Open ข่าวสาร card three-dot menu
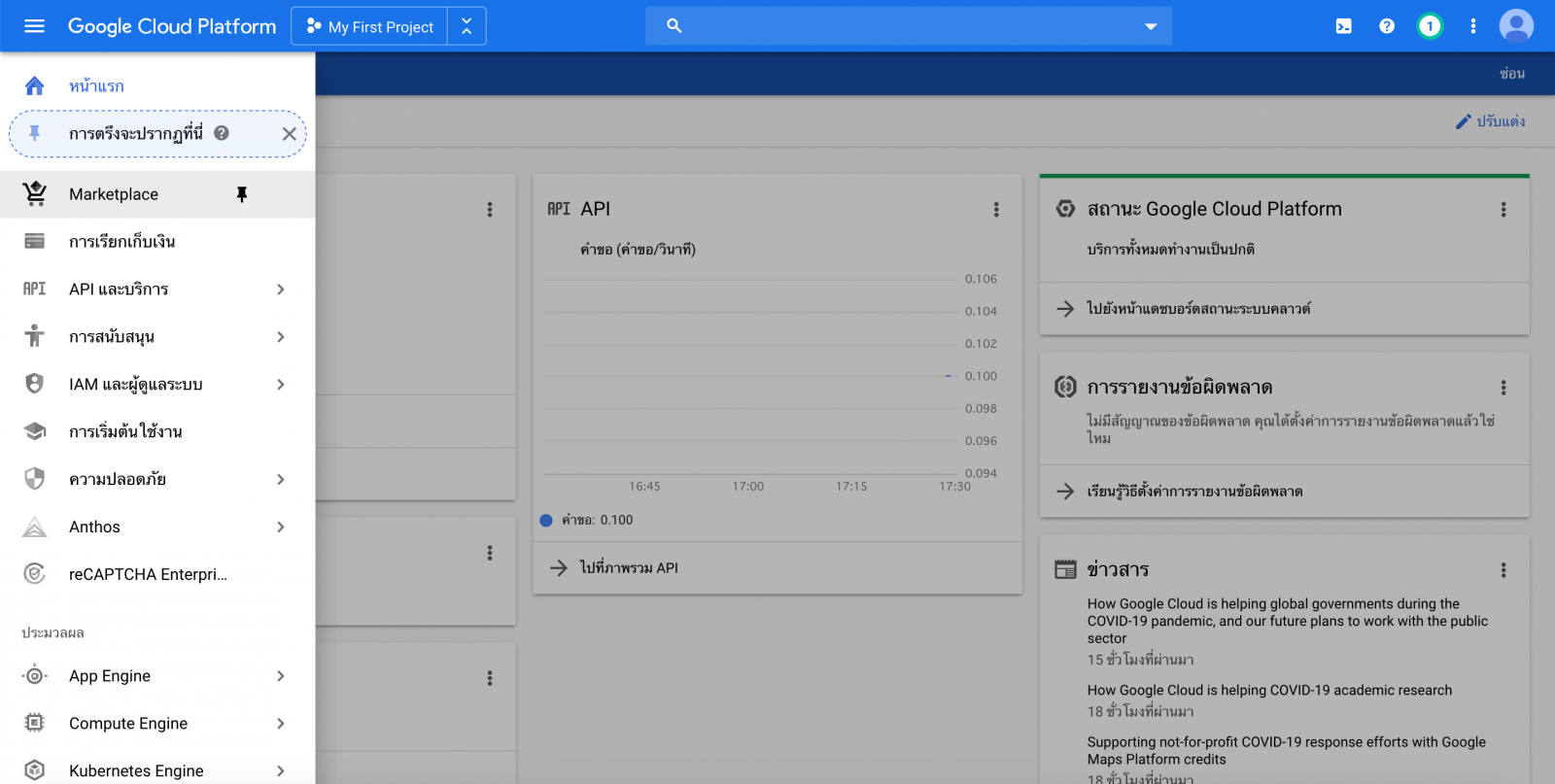1555x784 pixels. coord(1503,570)
